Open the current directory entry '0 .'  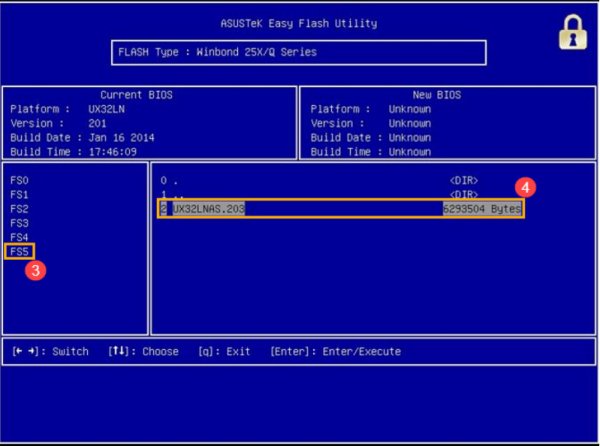coord(319,180)
